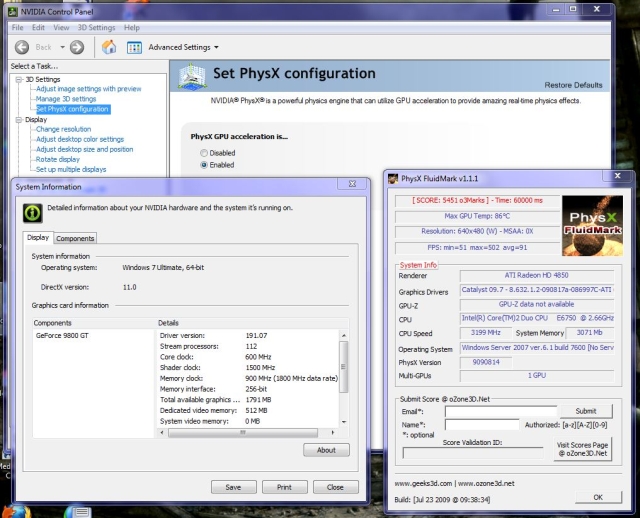640x518 pixels.
Task: Click the scroll up arrow in Details list
Action: point(344,336)
